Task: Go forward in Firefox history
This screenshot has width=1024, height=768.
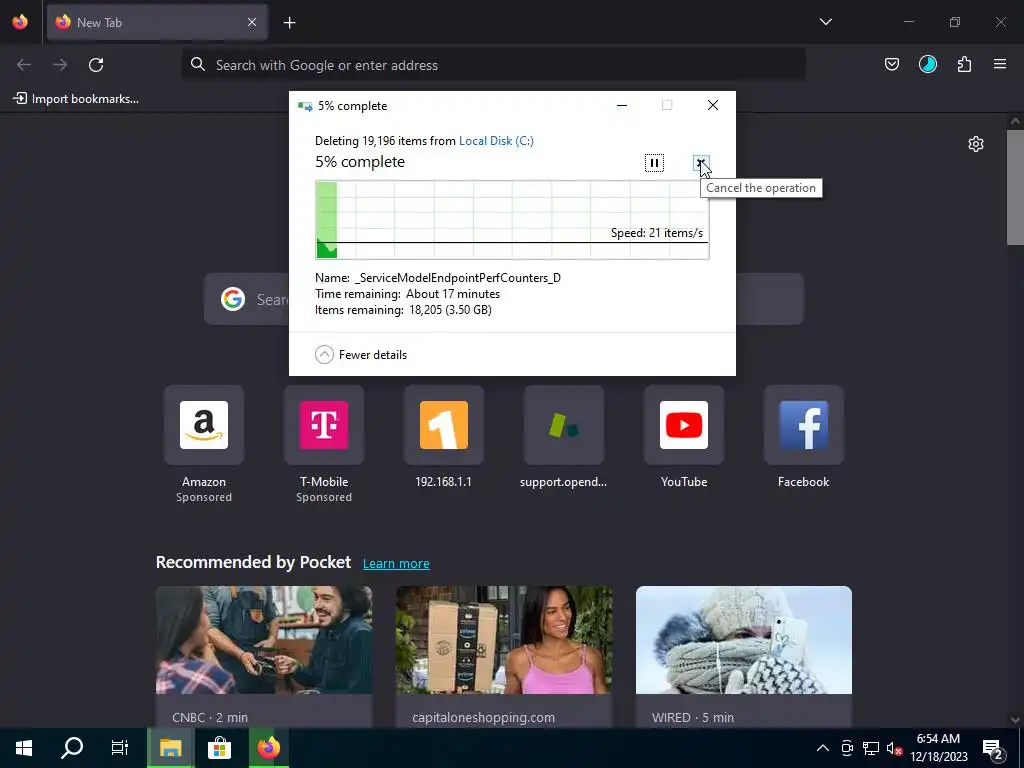Action: pos(60,65)
